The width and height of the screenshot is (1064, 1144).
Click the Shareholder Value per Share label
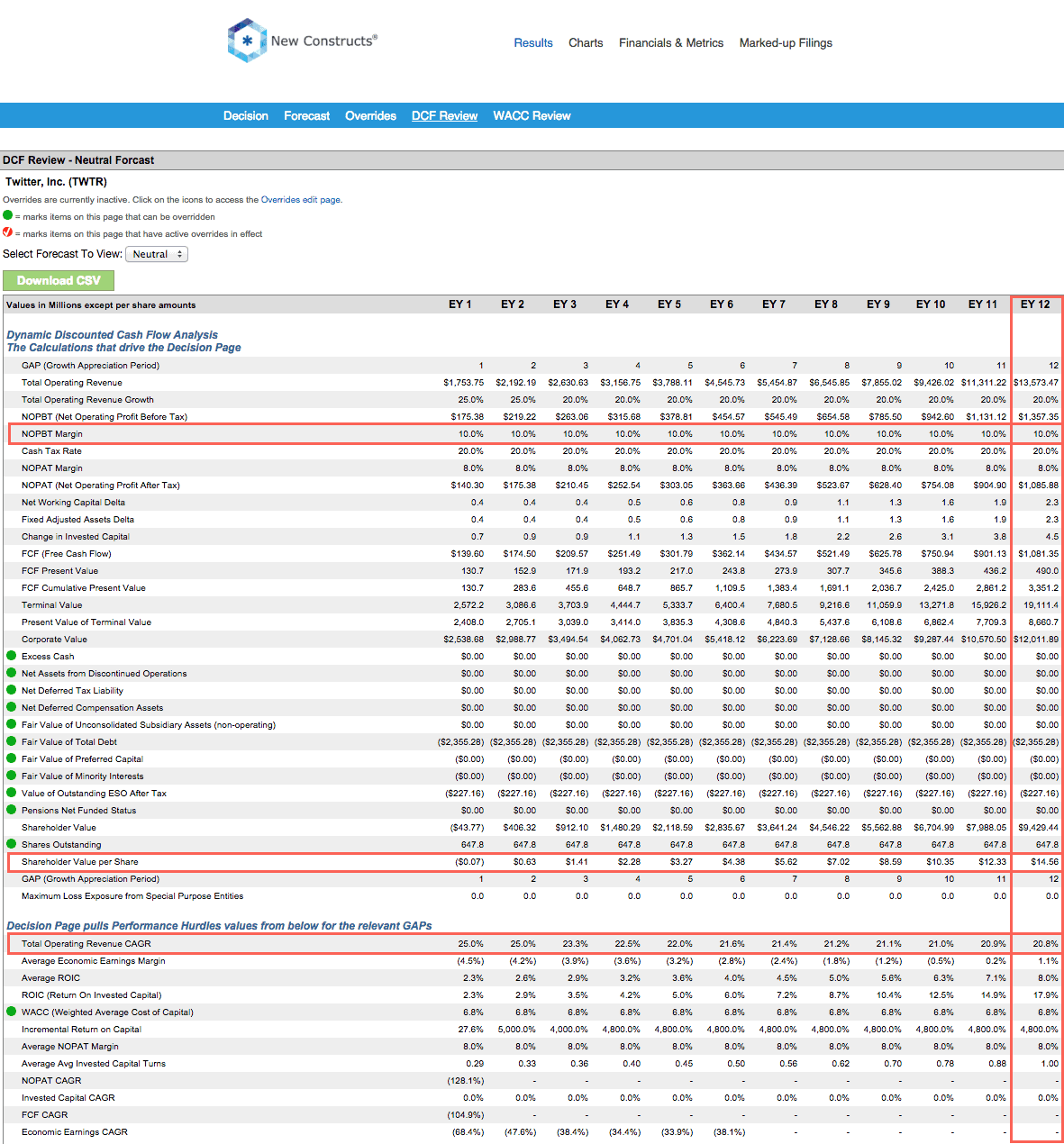(x=80, y=862)
